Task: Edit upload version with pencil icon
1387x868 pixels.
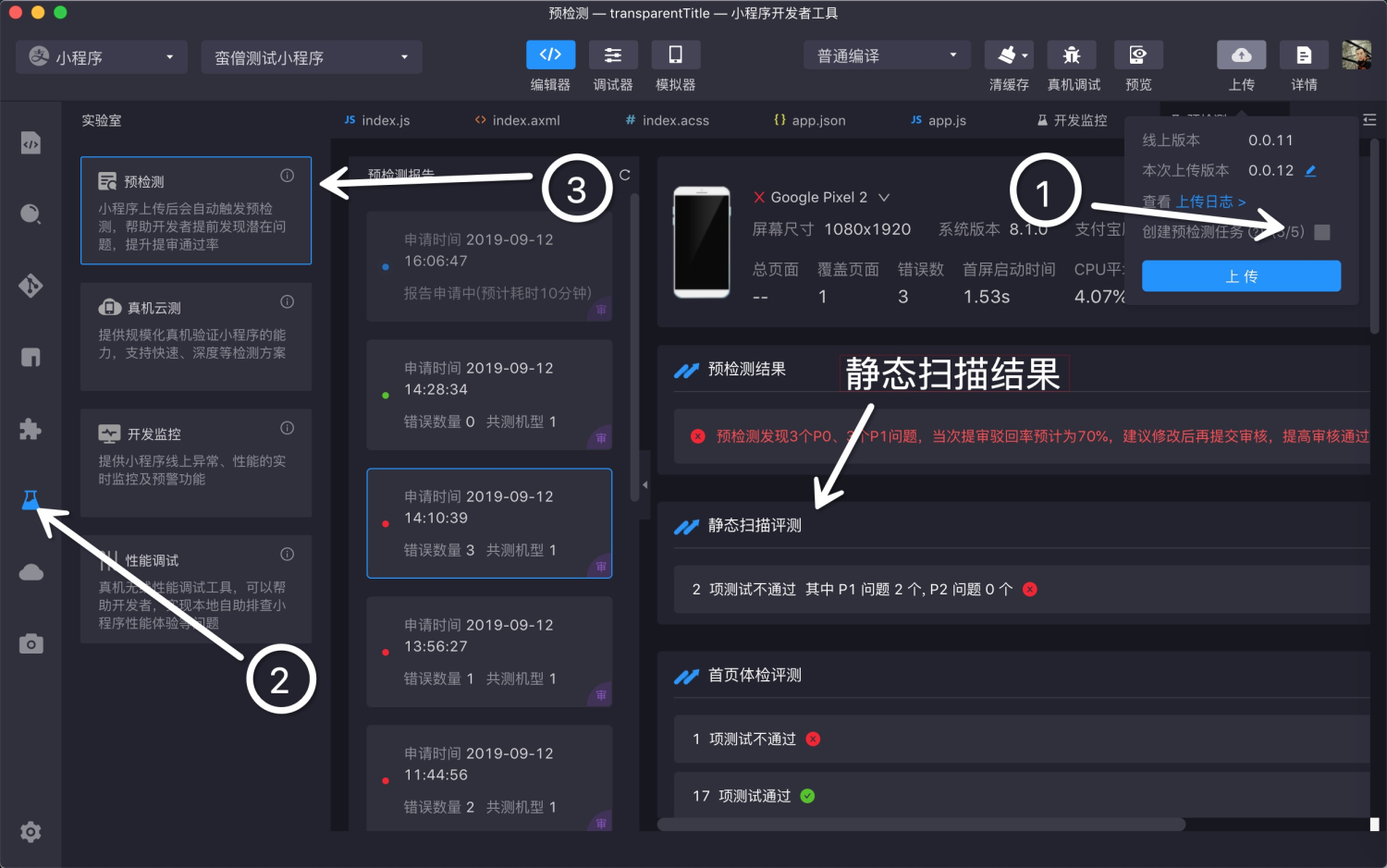Action: [1310, 171]
